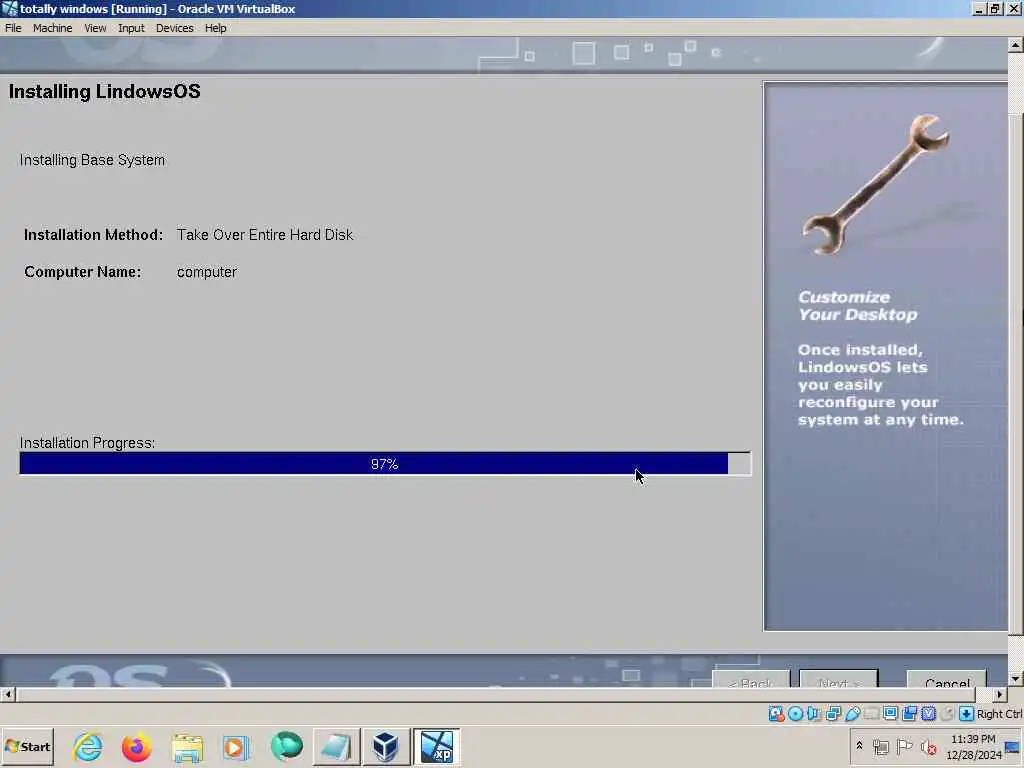Click the Installation Method label
The height and width of the screenshot is (768, 1024).
[x=93, y=235]
